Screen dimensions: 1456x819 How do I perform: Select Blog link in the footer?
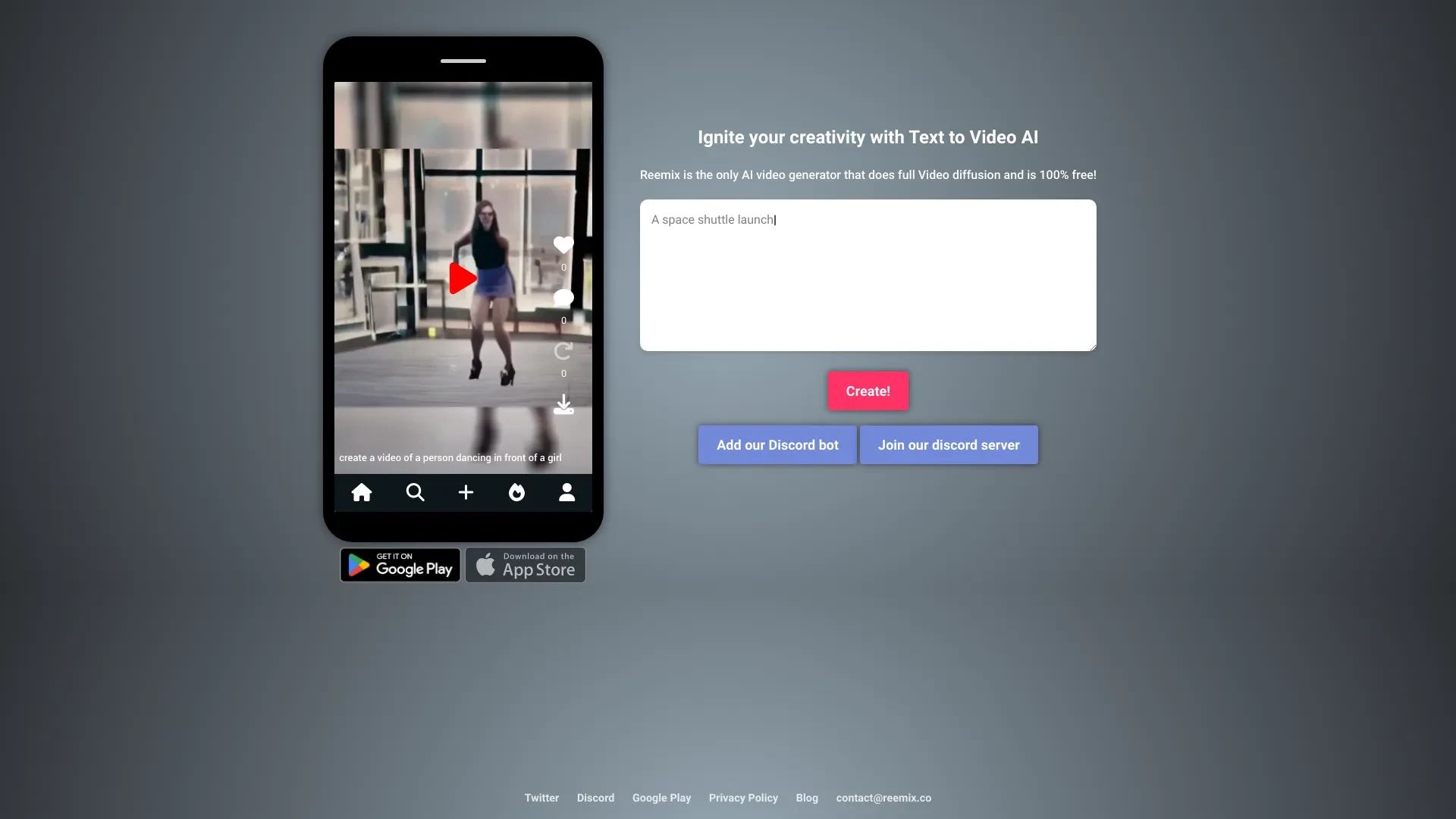pyautogui.click(x=807, y=798)
